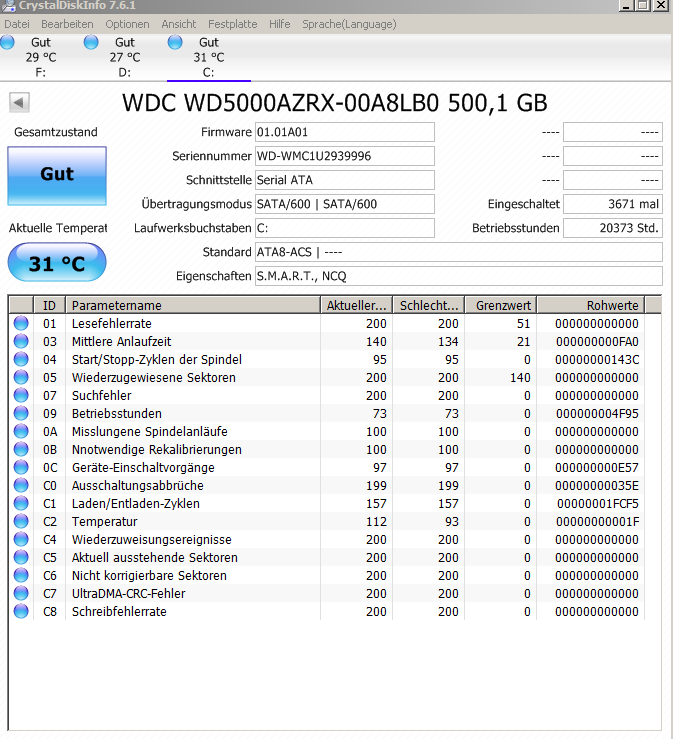The width and height of the screenshot is (673, 739).
Task: Click the blue status orb for drive D:
Action: coord(91,42)
